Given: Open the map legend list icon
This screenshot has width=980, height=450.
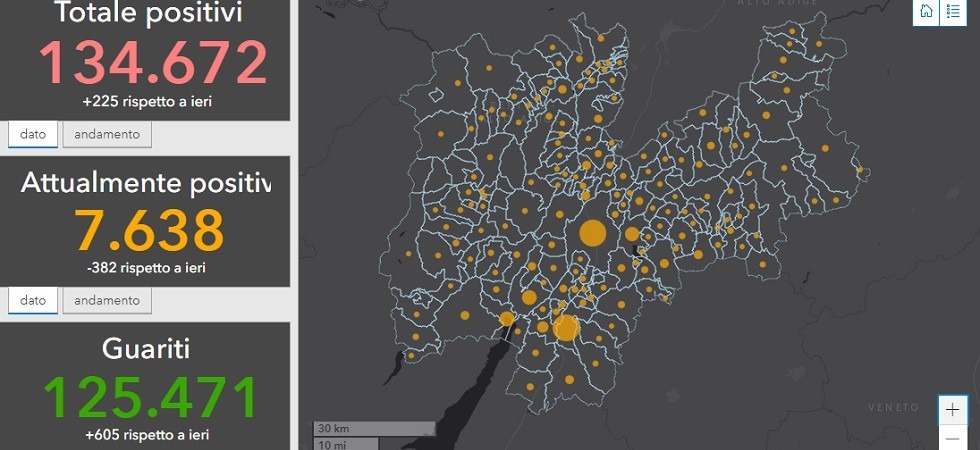Looking at the screenshot, I should 953,11.
